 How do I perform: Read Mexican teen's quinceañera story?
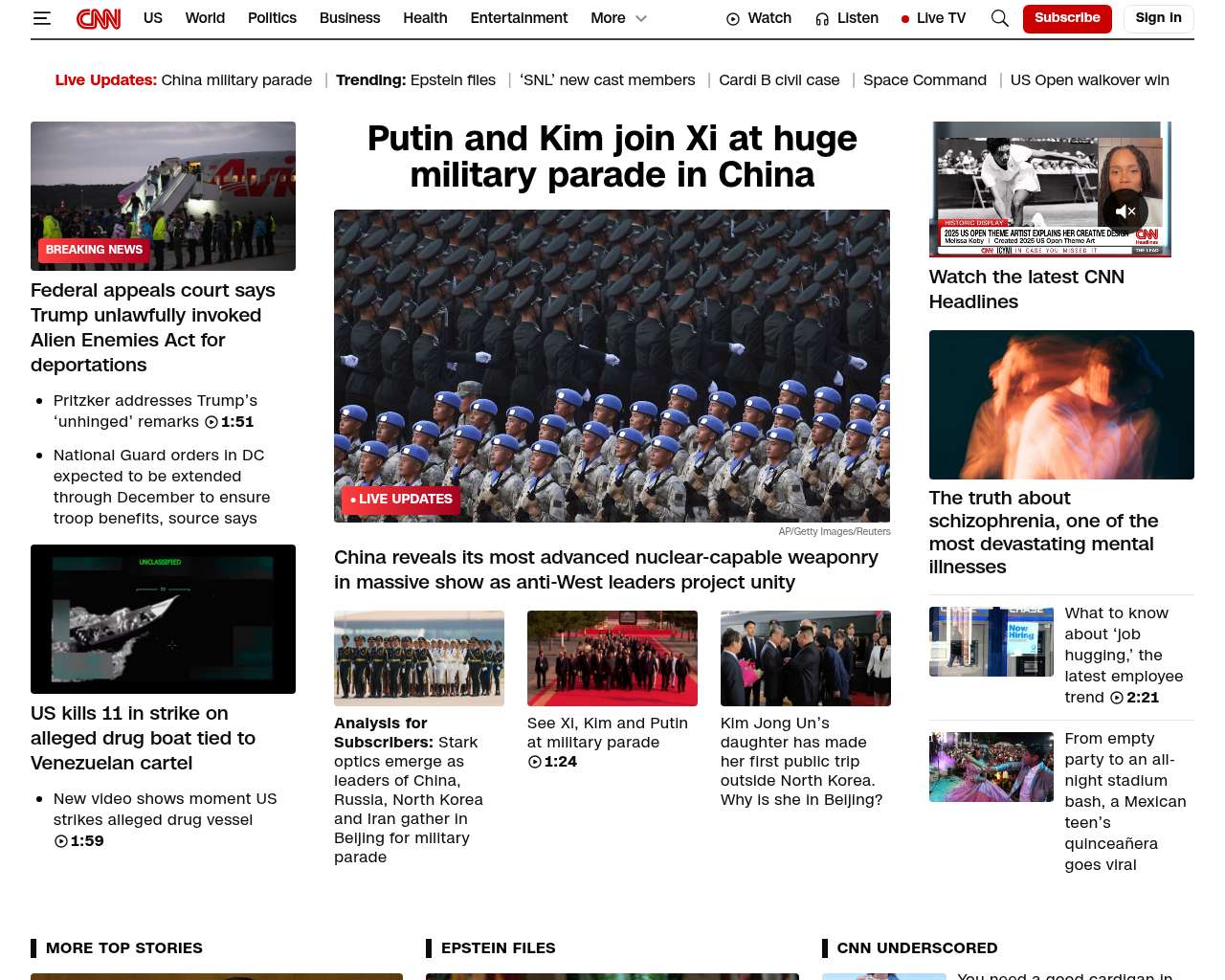pyautogui.click(x=1125, y=801)
